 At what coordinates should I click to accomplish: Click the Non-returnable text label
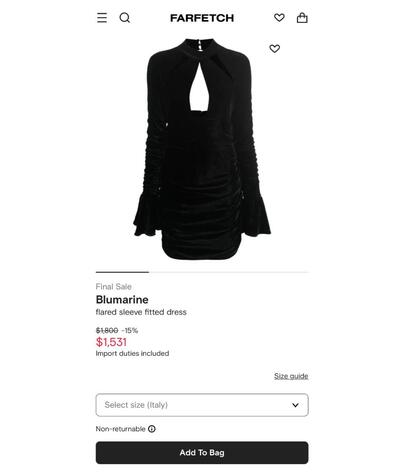point(121,429)
